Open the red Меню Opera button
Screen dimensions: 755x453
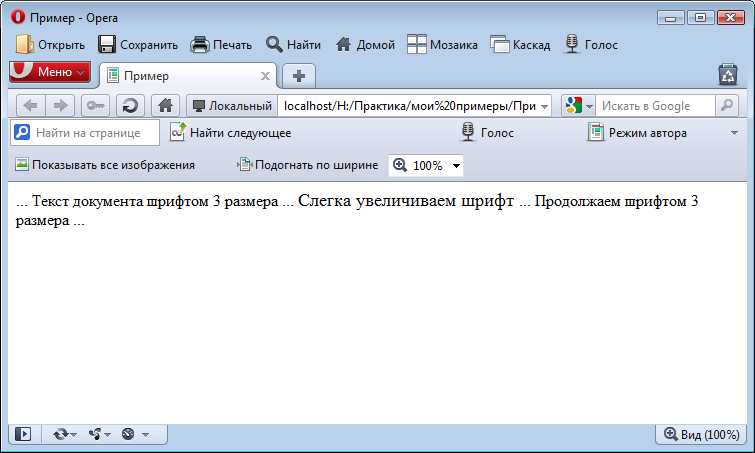[50, 72]
